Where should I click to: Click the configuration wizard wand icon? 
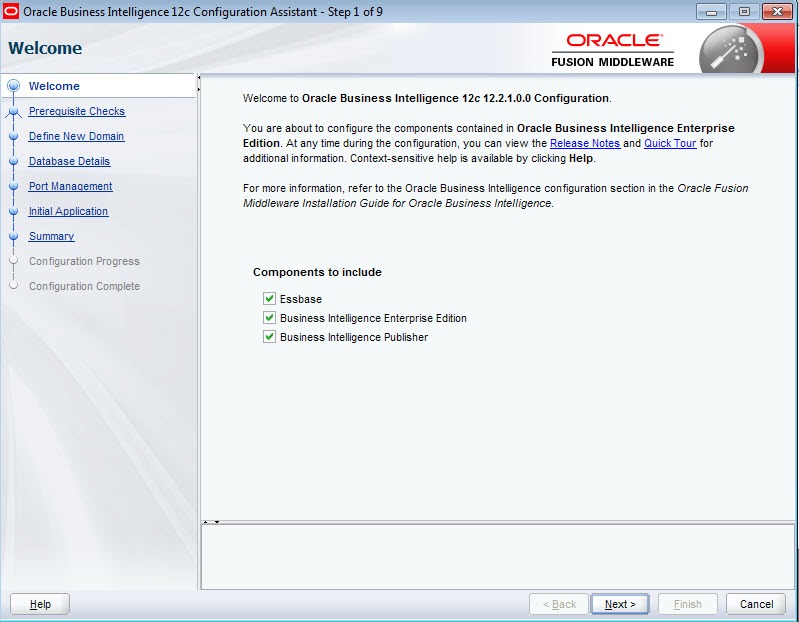(x=731, y=51)
